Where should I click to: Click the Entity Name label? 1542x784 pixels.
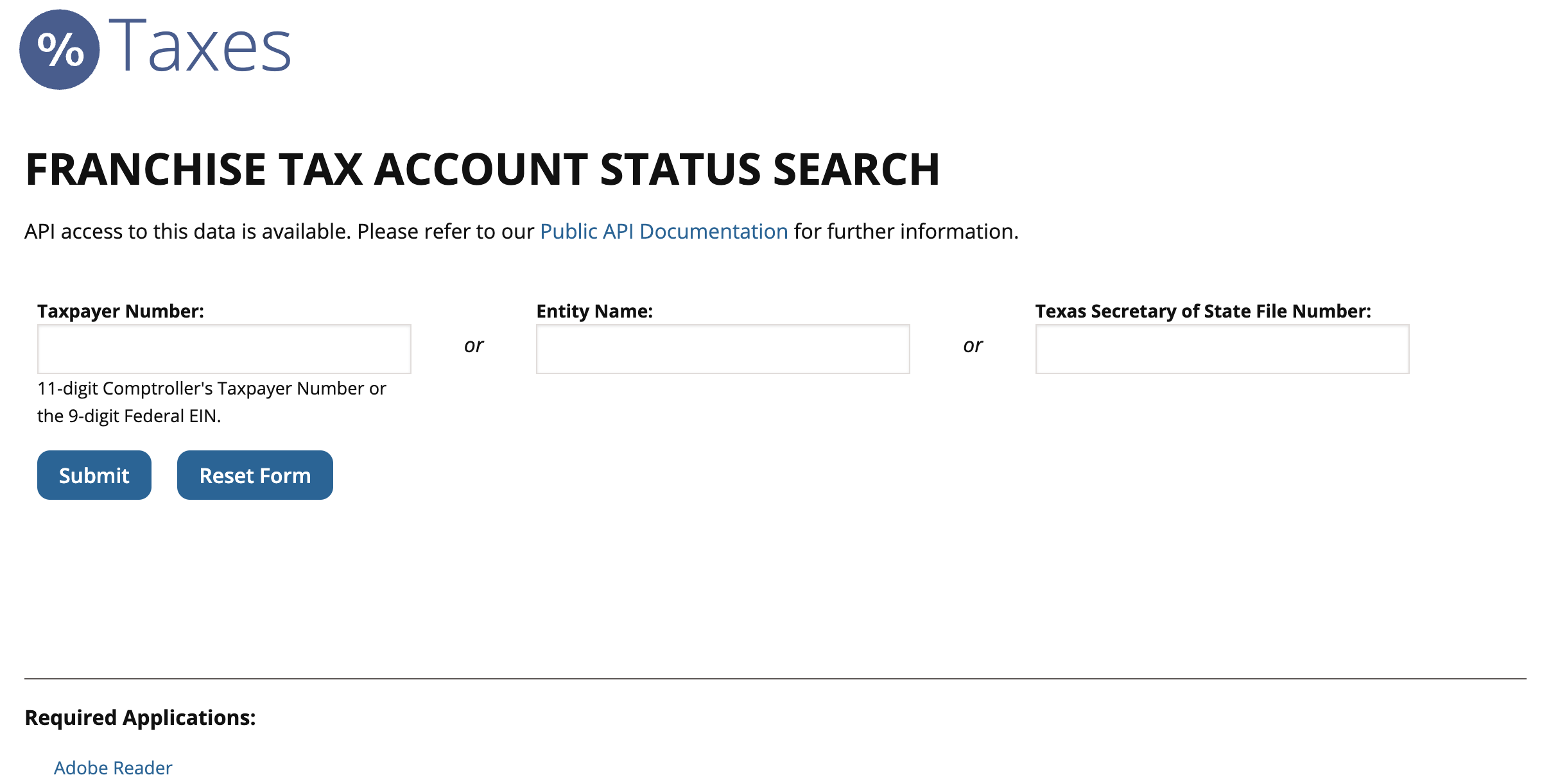pyautogui.click(x=594, y=311)
